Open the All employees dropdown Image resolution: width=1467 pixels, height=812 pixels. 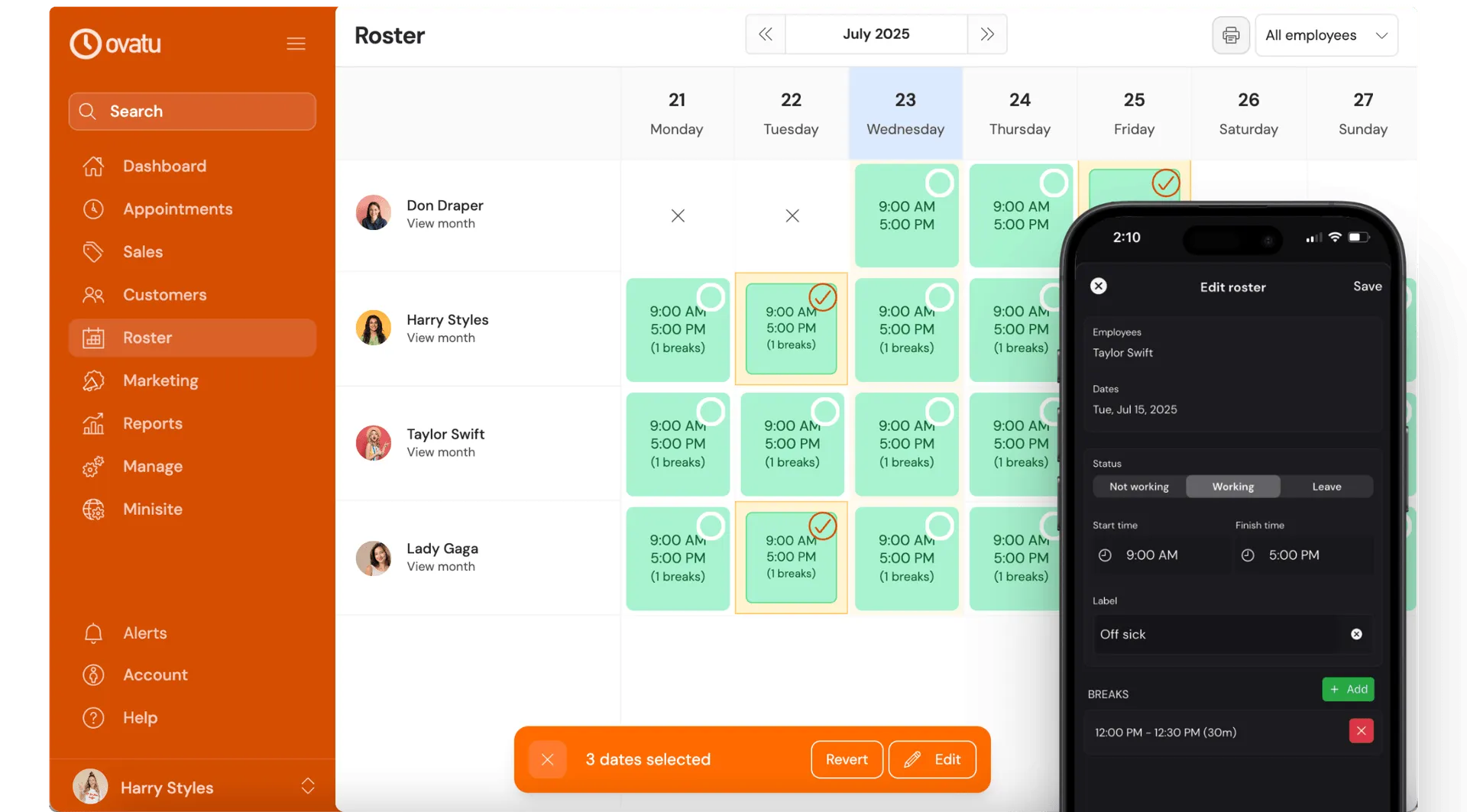point(1326,35)
